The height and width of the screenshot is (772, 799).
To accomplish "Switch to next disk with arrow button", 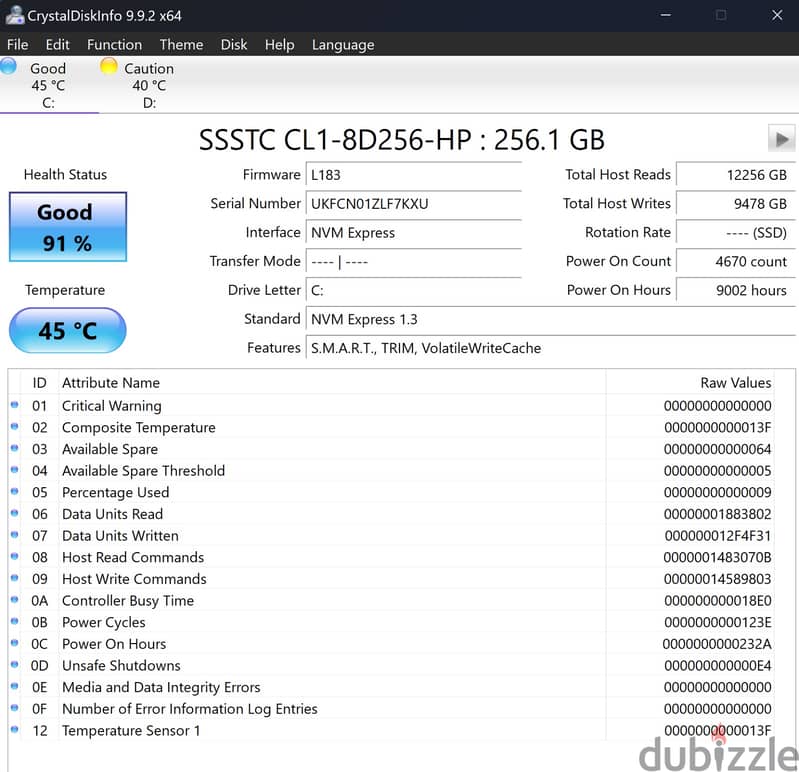I will (x=781, y=139).
